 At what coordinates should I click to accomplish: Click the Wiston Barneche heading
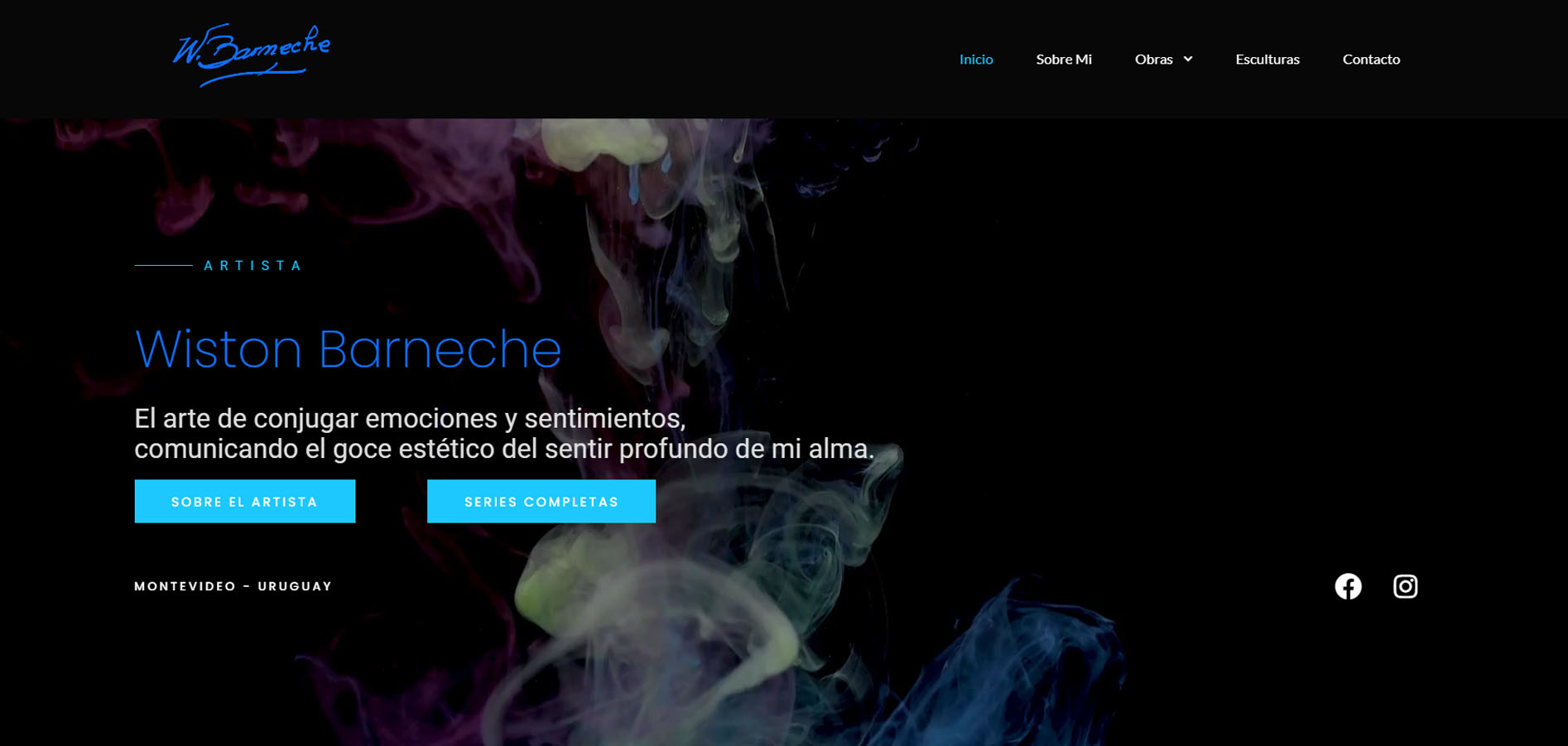[x=348, y=349]
